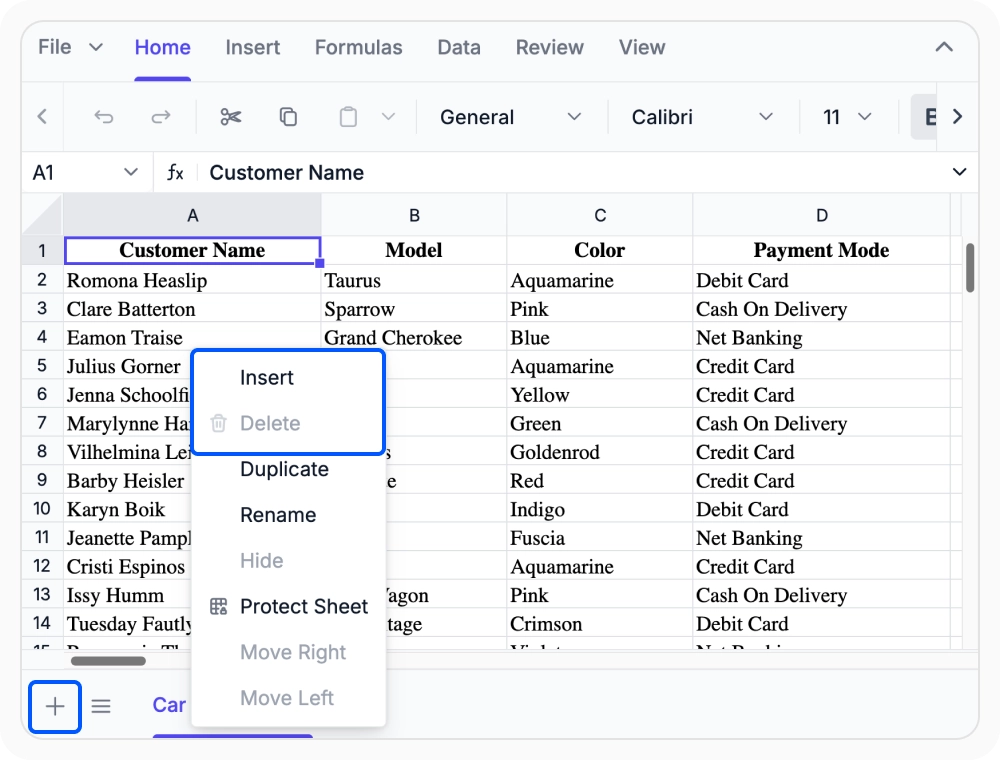The width and height of the screenshot is (1000, 760).
Task: Open the Calibri font dropdown
Action: pos(702,117)
